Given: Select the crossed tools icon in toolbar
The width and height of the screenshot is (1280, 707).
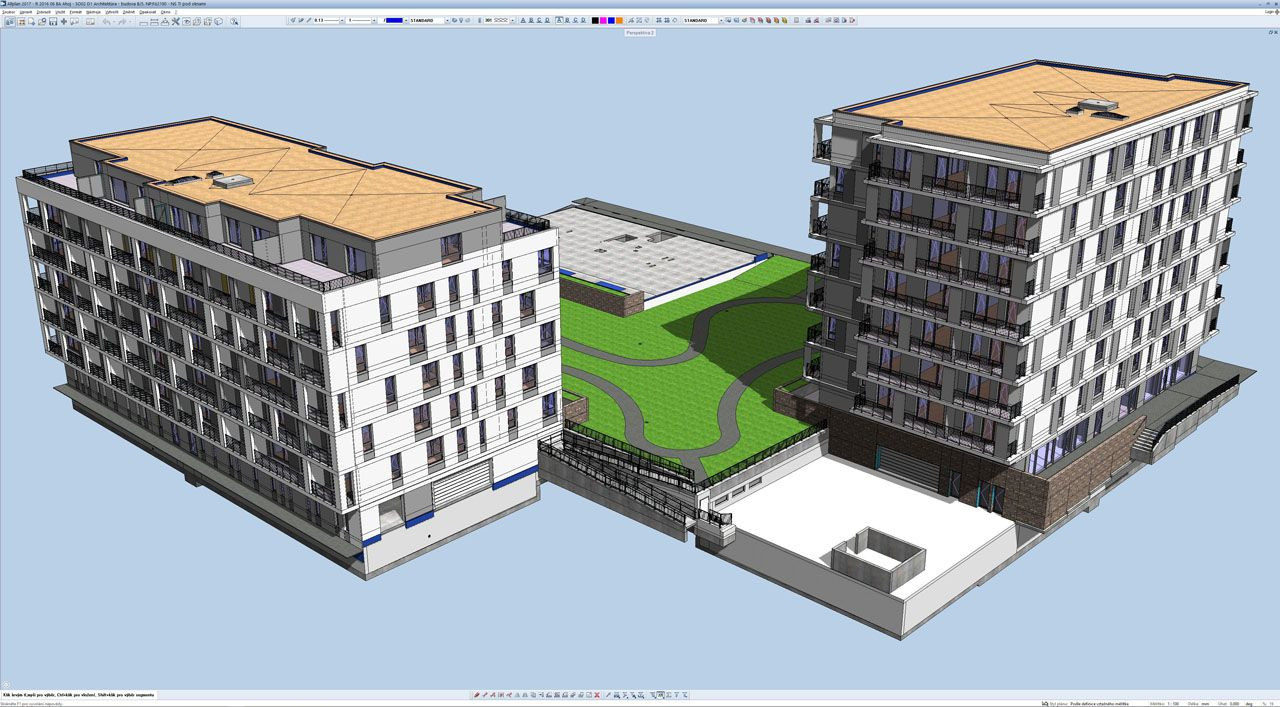Looking at the screenshot, I should pyautogui.click(x=175, y=21).
